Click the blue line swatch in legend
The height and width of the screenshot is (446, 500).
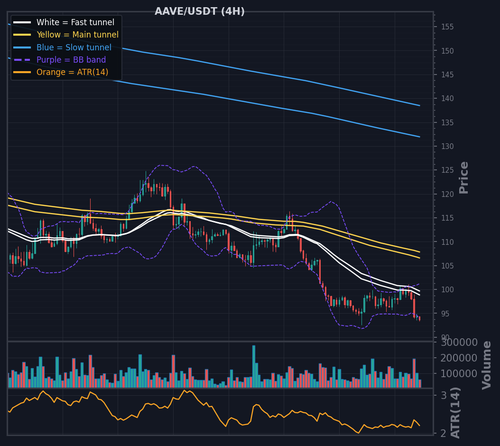[22, 47]
